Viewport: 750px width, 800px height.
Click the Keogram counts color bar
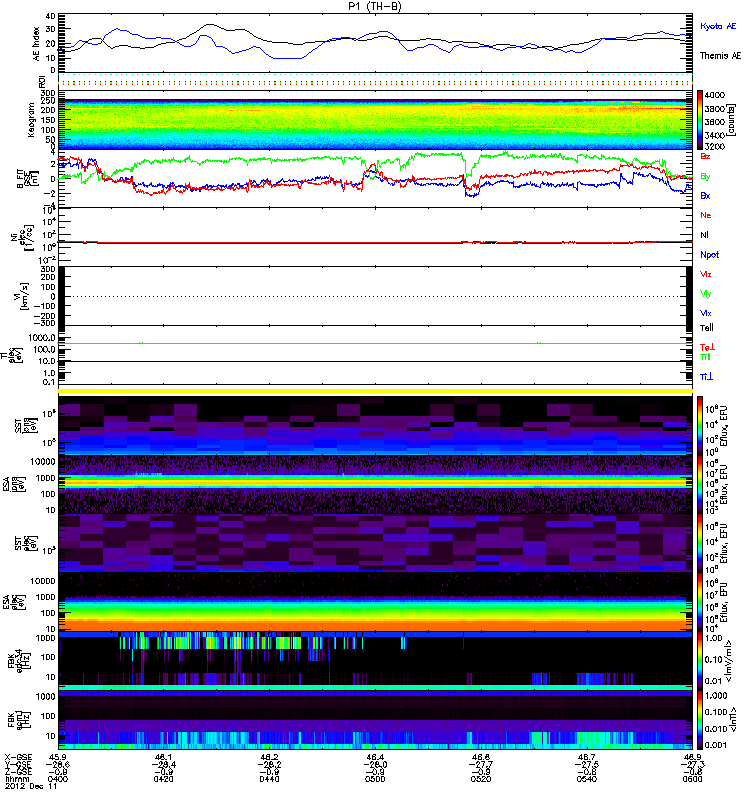pyautogui.click(x=700, y=120)
